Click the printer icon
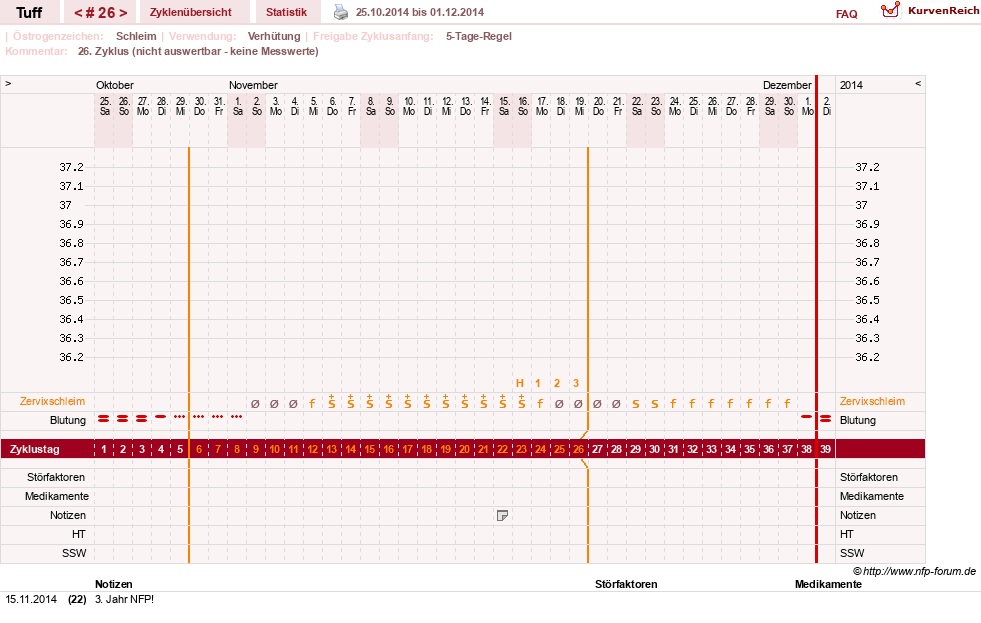 (340, 12)
